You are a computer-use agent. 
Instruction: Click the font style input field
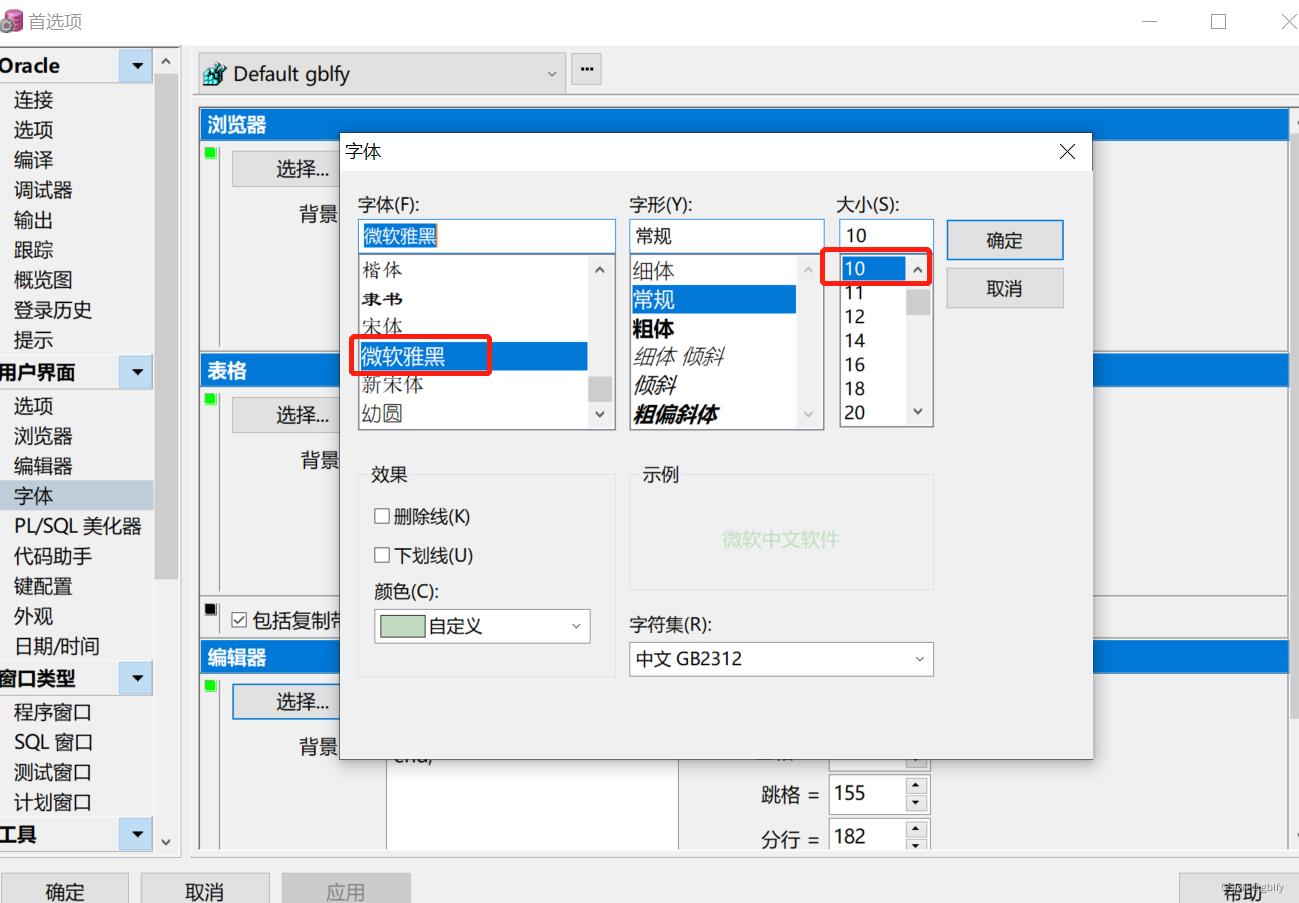727,236
